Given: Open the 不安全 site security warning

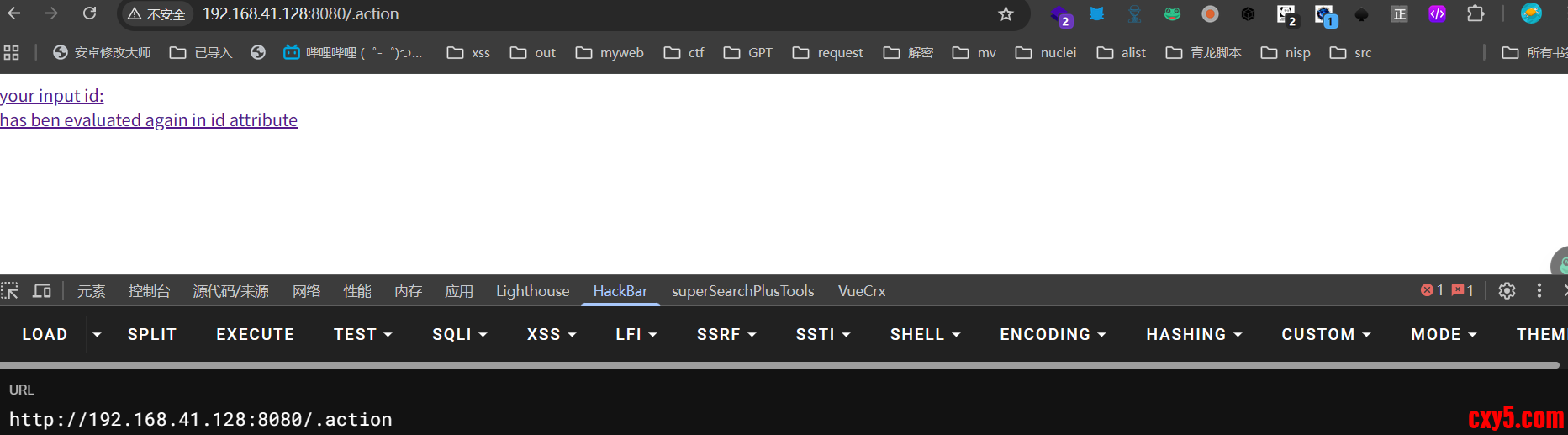Looking at the screenshot, I should click(157, 14).
